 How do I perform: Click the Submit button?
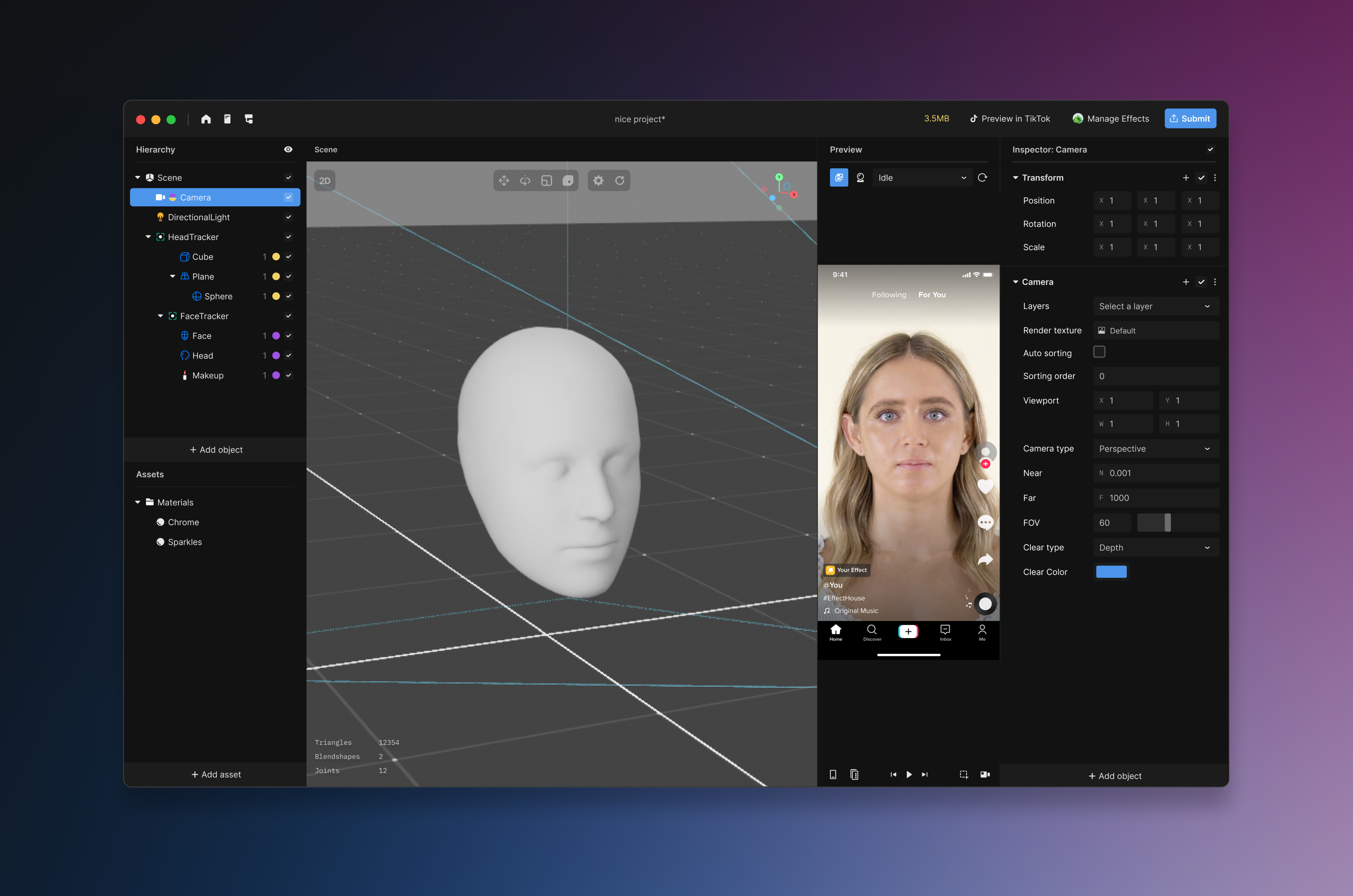click(1190, 119)
